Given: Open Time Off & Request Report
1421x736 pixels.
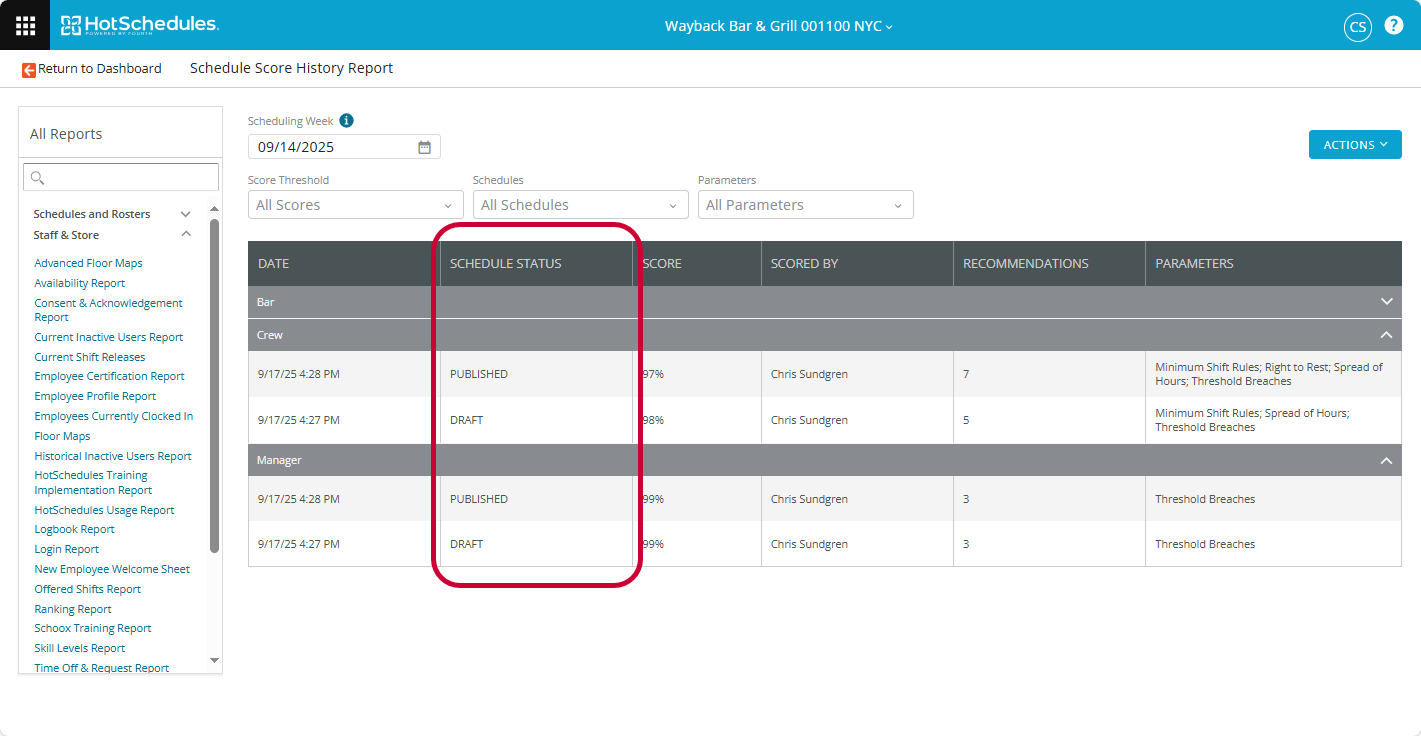Looking at the screenshot, I should pos(102,668).
